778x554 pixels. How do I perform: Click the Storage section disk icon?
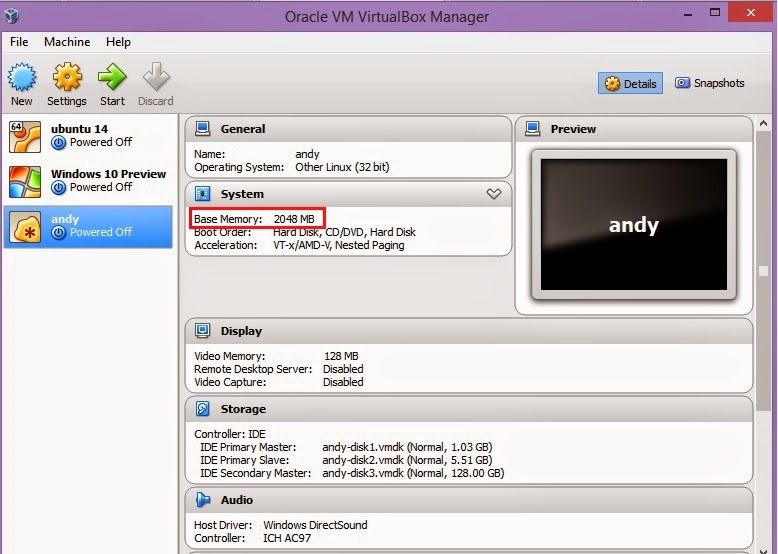pyautogui.click(x=202, y=409)
